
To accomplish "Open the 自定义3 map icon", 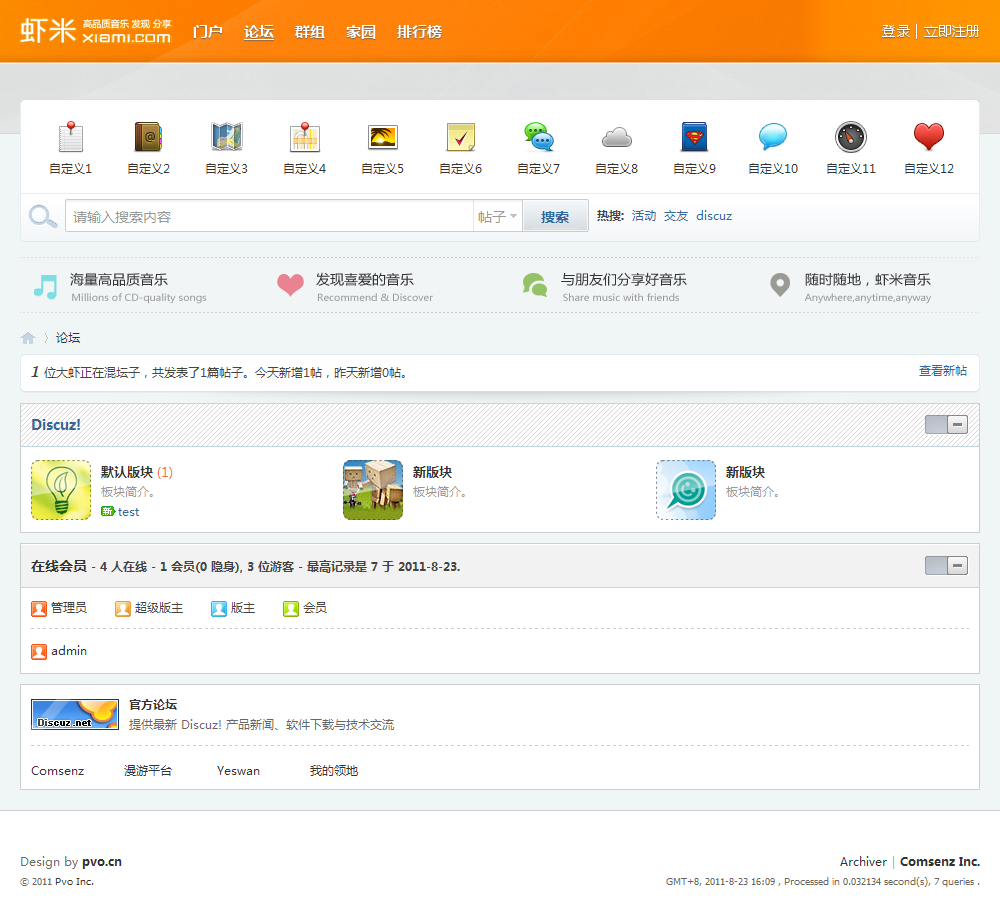I will 226,136.
